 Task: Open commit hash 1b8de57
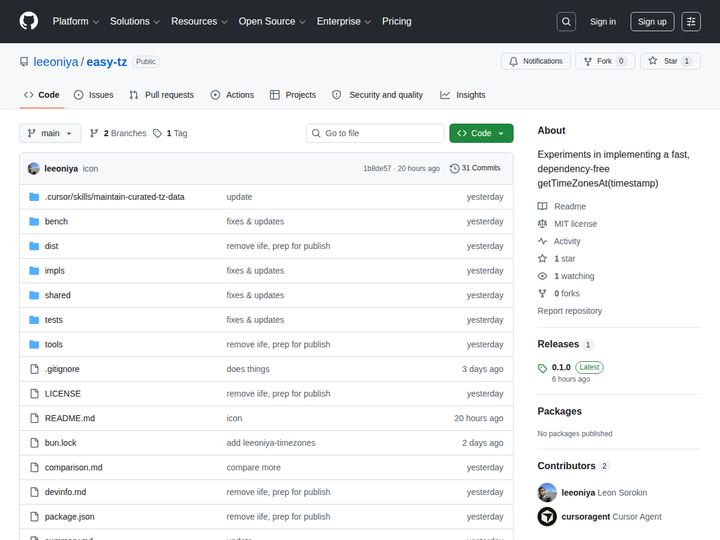tap(377, 169)
